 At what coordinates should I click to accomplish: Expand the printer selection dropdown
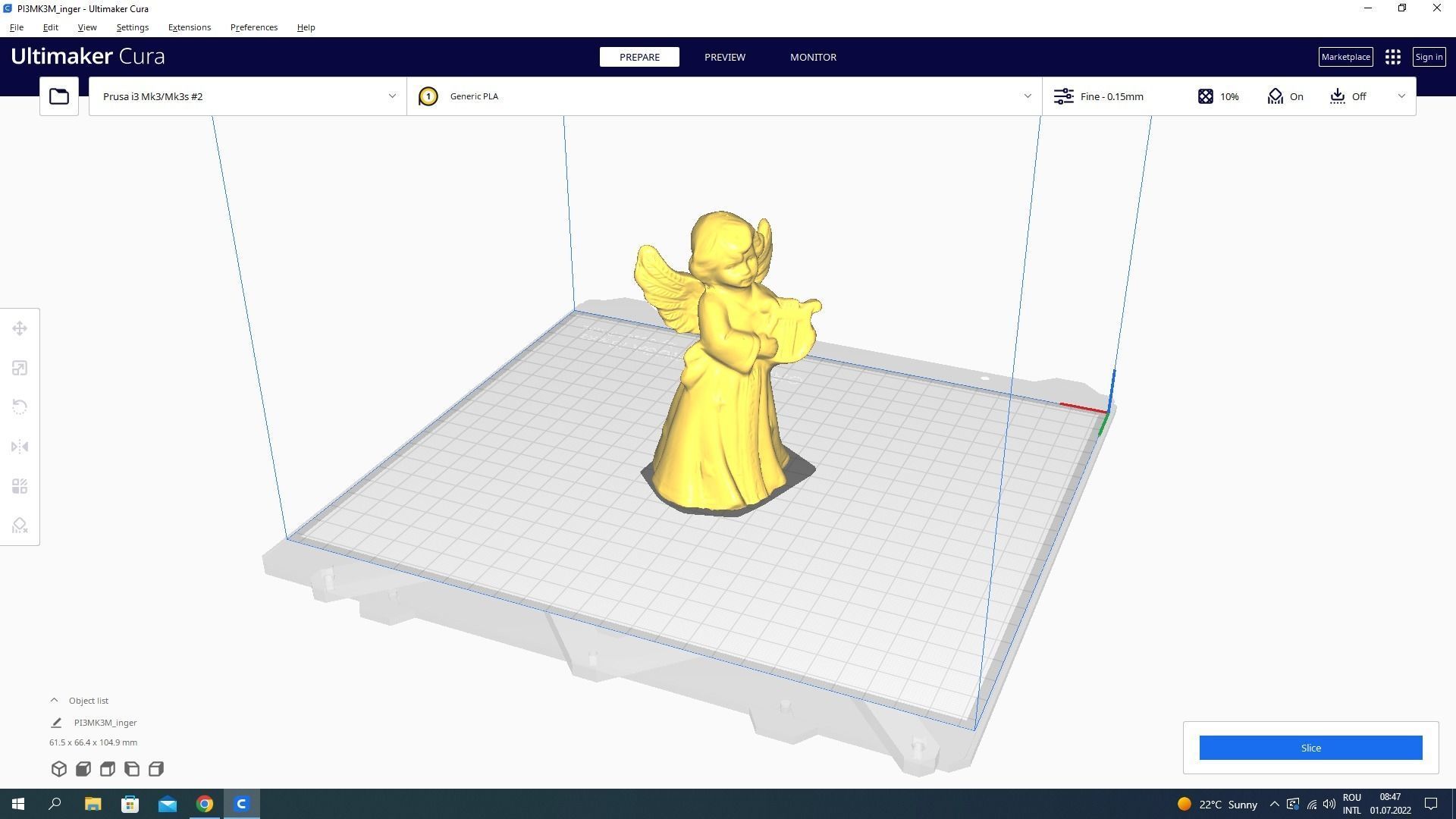click(x=392, y=96)
